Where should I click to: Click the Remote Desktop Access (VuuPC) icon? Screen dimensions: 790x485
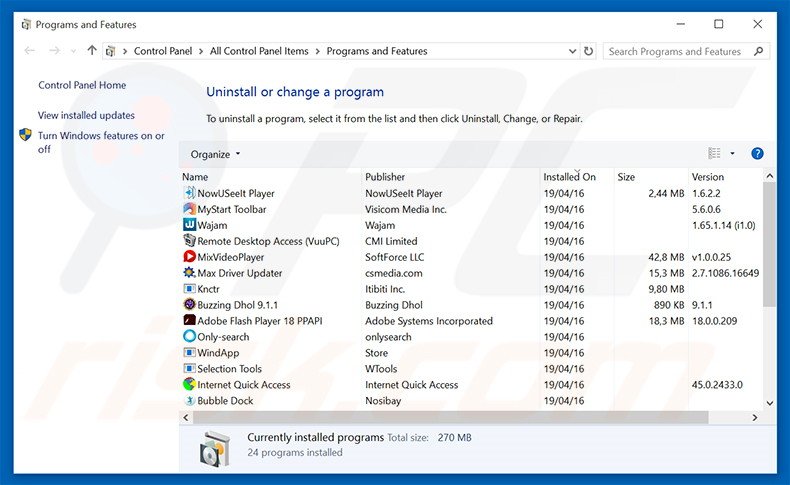(189, 241)
